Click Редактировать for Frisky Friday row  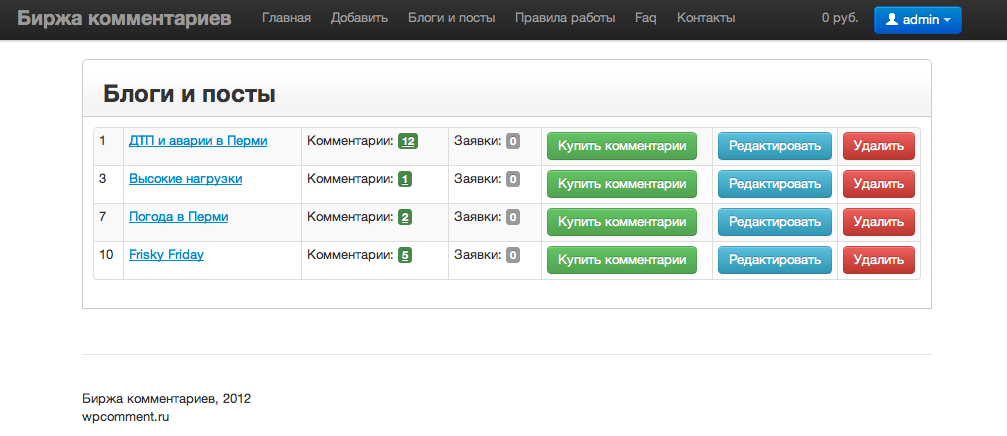coord(775,260)
